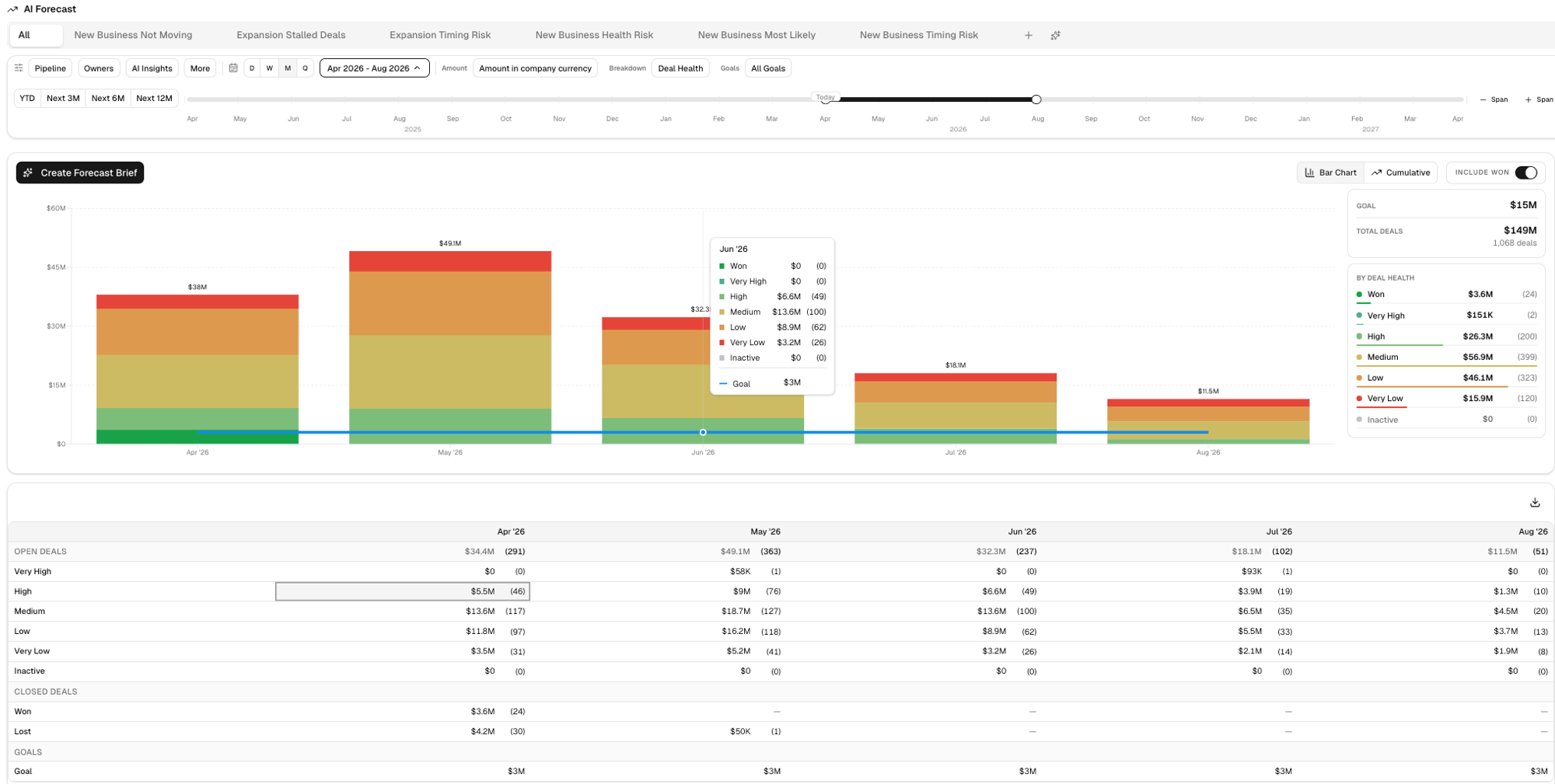Click the end handle of the timeline slider
The height and width of the screenshot is (784, 1555).
pos(1036,99)
